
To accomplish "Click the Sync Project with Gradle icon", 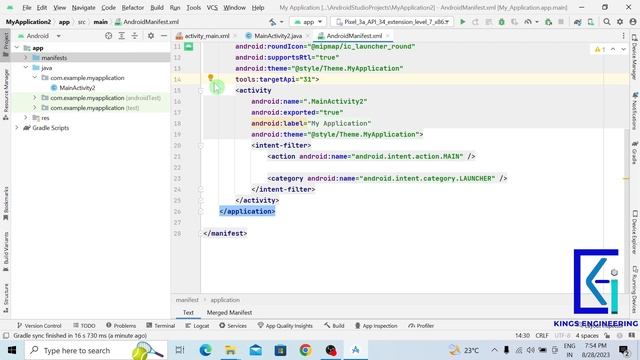I will 577,22.
